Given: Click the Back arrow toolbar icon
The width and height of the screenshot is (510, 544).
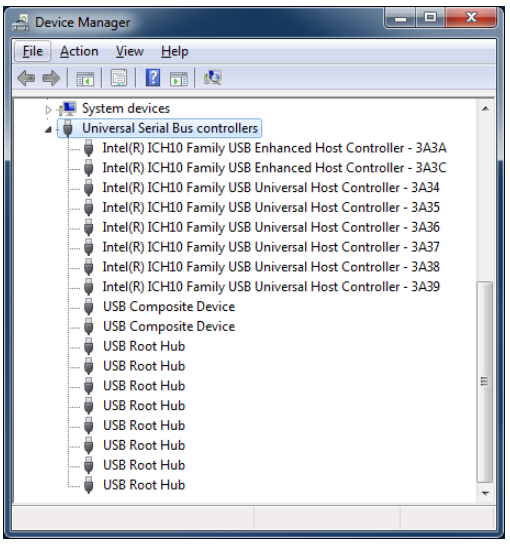Looking at the screenshot, I should tap(26, 78).
